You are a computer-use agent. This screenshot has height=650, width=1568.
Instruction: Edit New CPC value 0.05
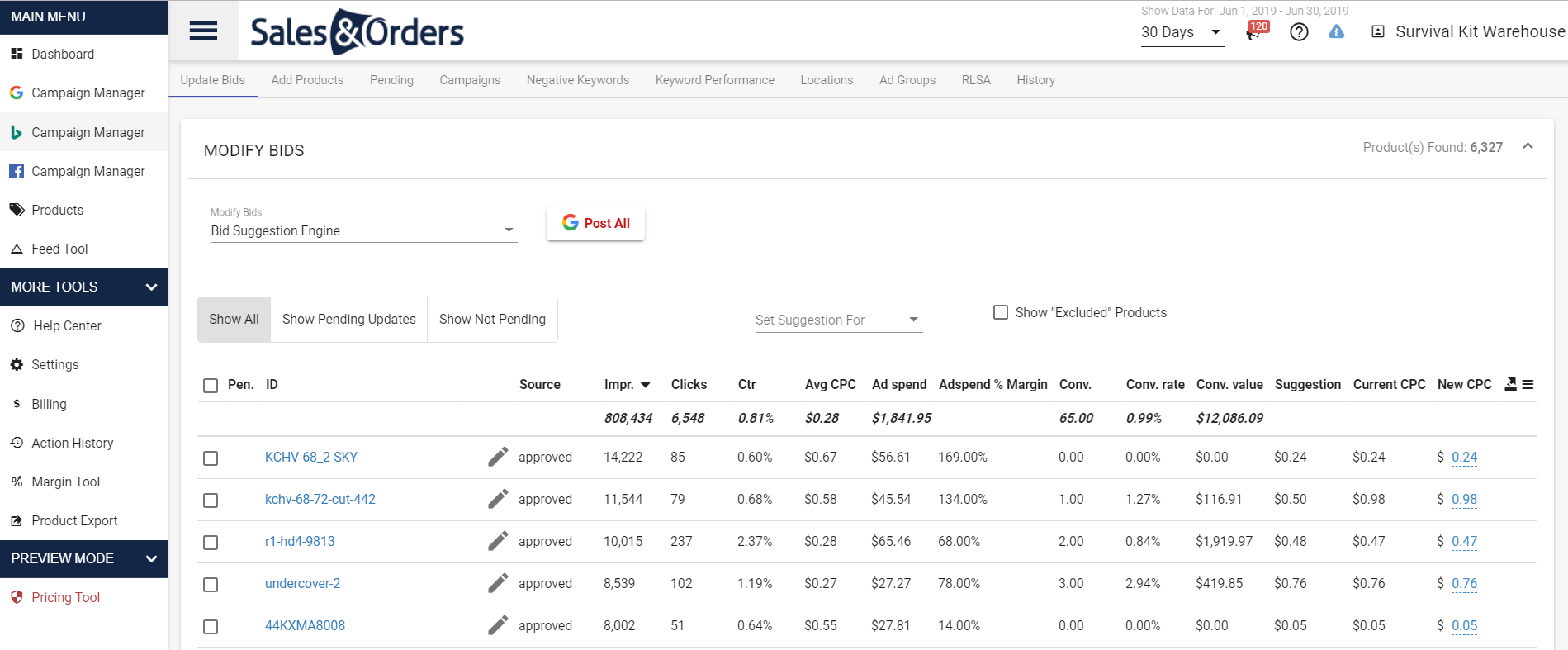1464,625
